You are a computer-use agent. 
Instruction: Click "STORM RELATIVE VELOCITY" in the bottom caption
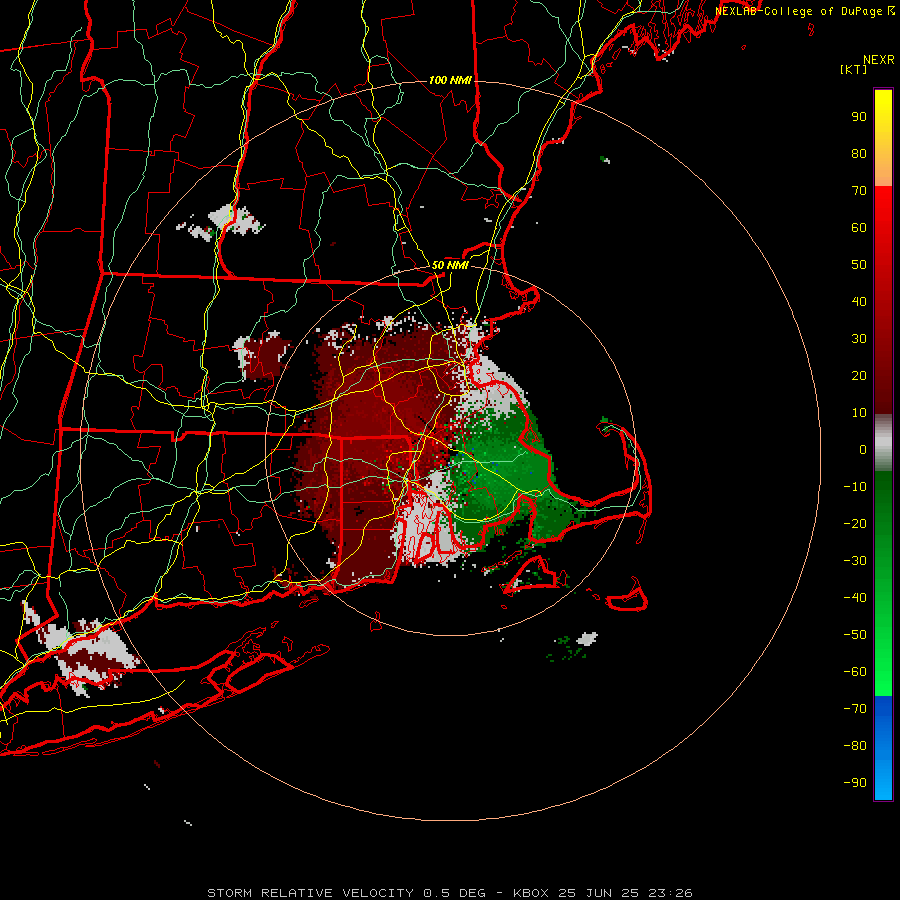(x=311, y=893)
